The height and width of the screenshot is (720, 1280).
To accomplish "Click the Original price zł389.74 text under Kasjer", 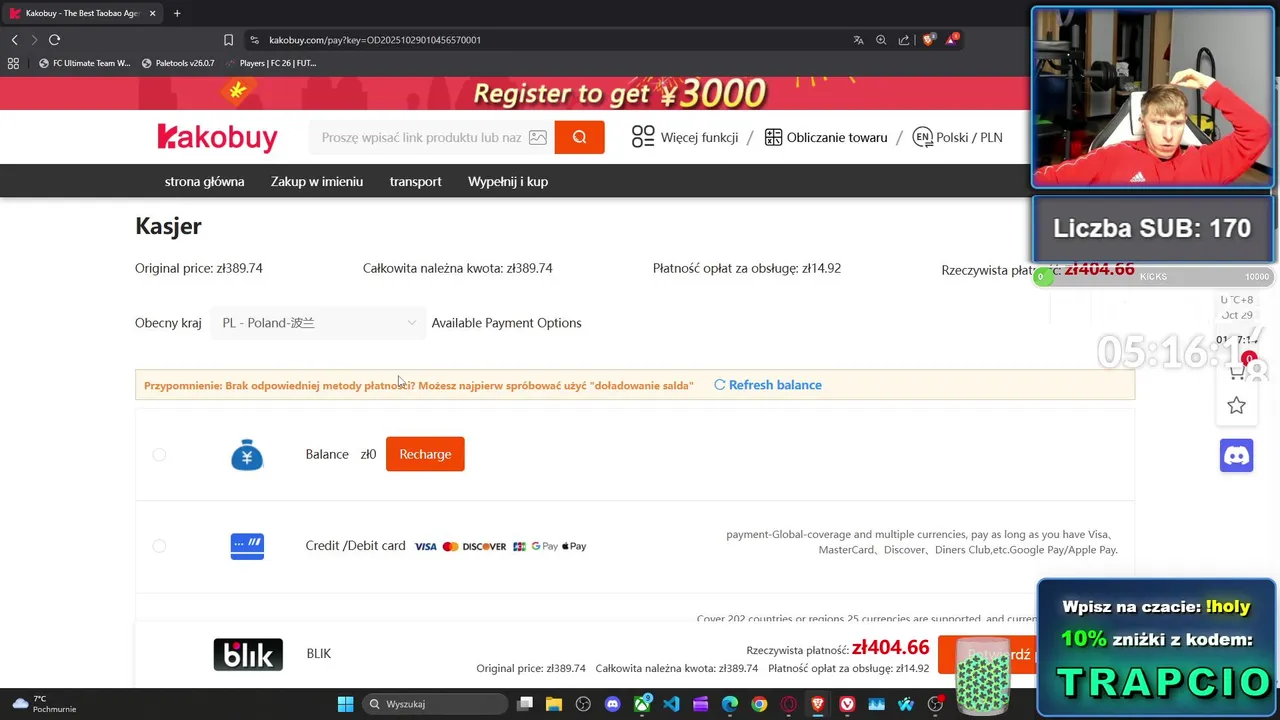I will click(x=199, y=268).
